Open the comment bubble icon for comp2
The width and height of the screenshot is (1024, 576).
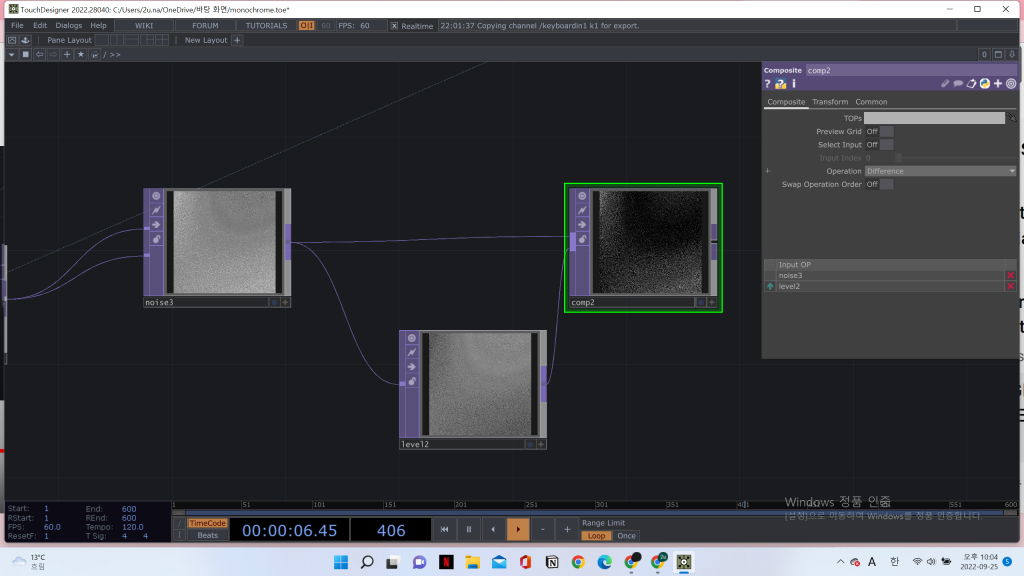tap(958, 84)
